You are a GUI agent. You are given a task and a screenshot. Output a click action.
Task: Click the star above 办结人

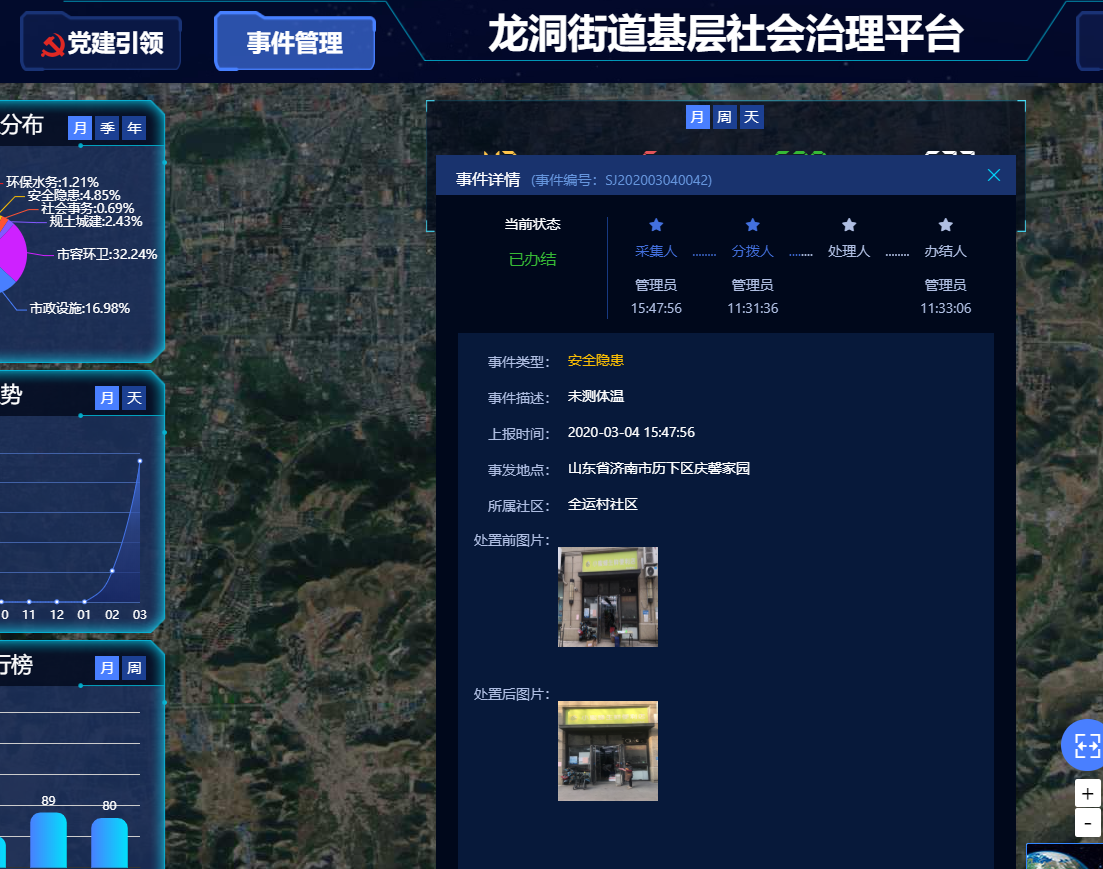click(945, 225)
